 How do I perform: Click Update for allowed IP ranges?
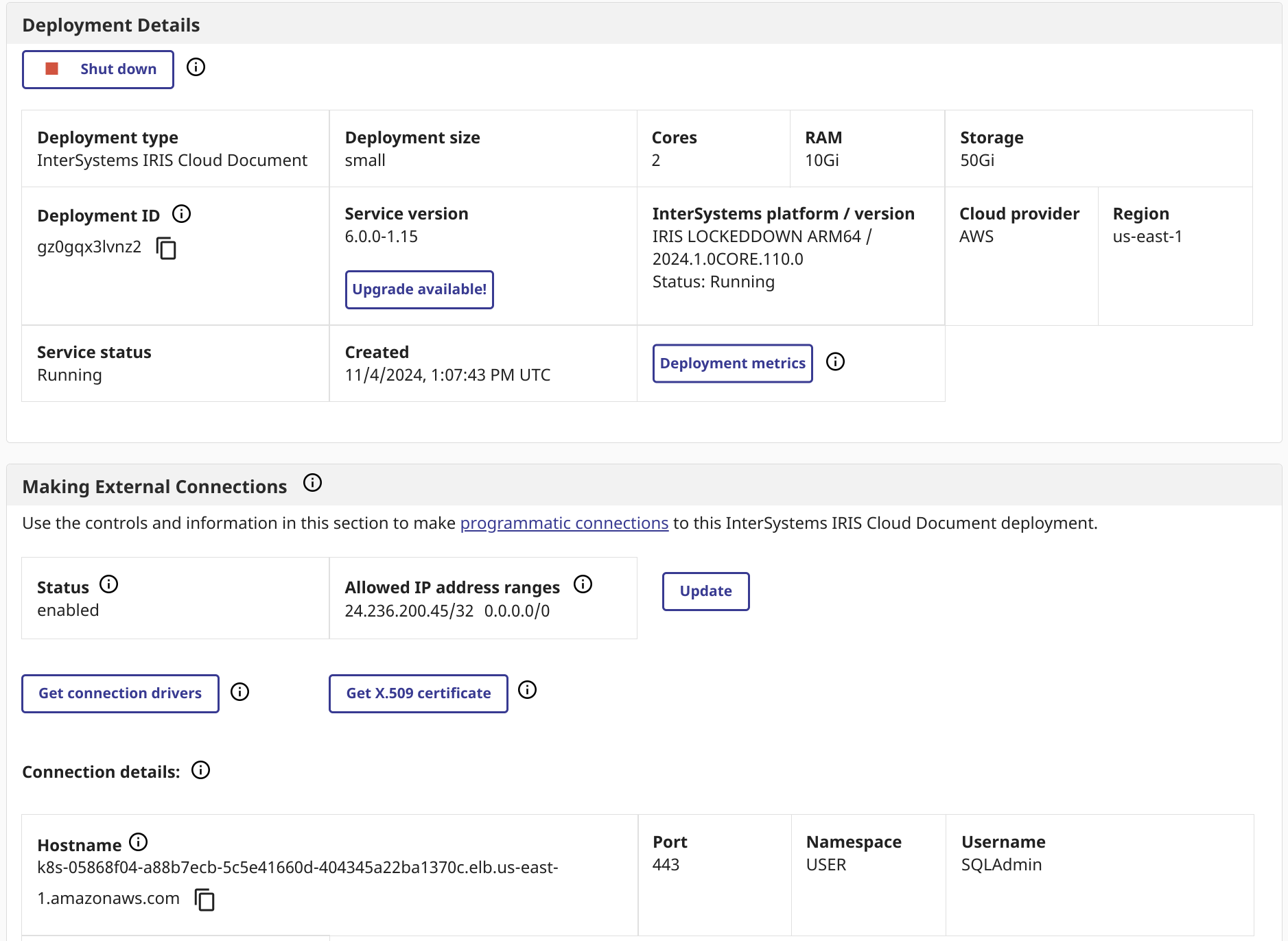[705, 591]
